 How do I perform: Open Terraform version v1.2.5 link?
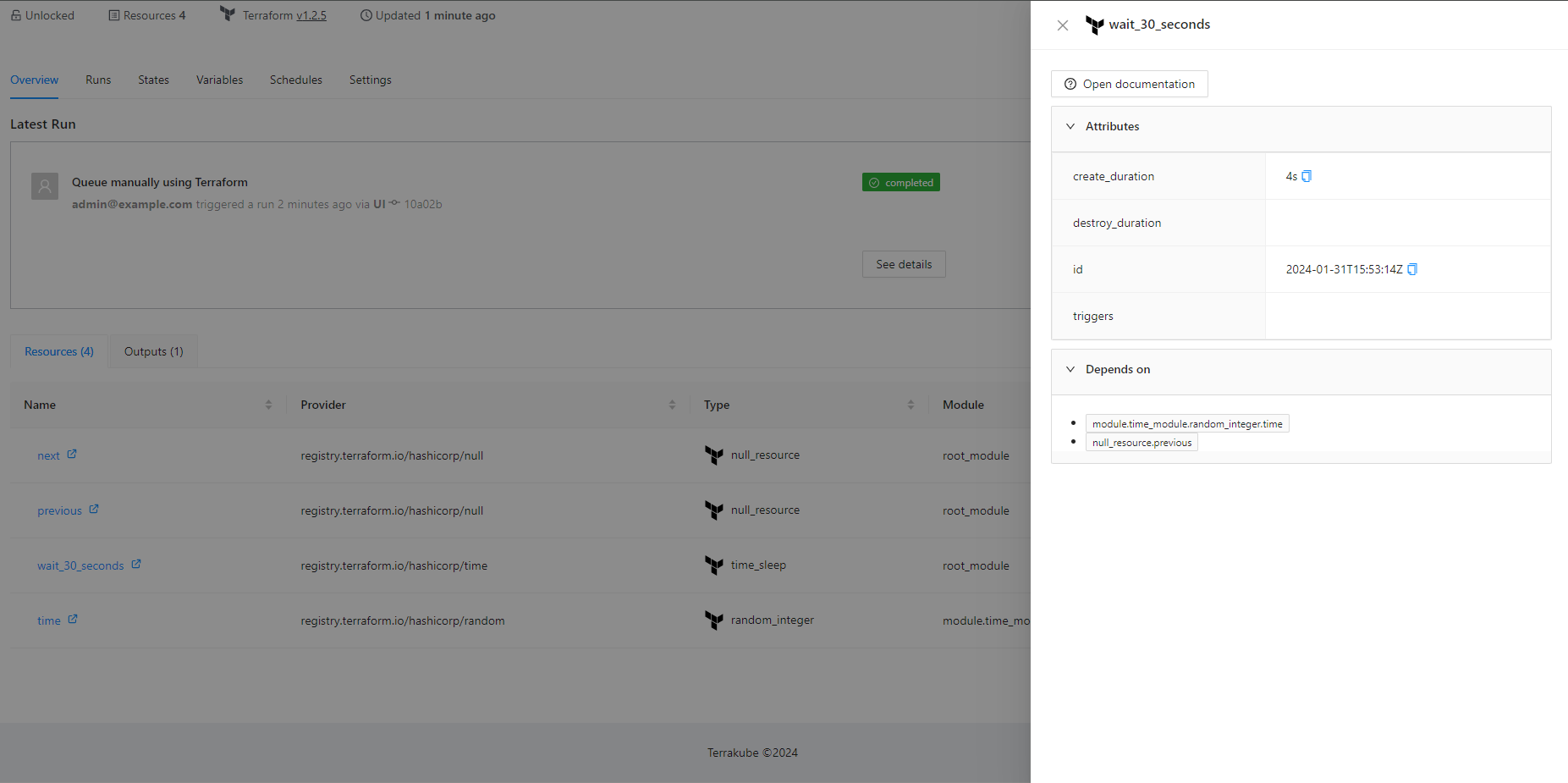[x=311, y=15]
